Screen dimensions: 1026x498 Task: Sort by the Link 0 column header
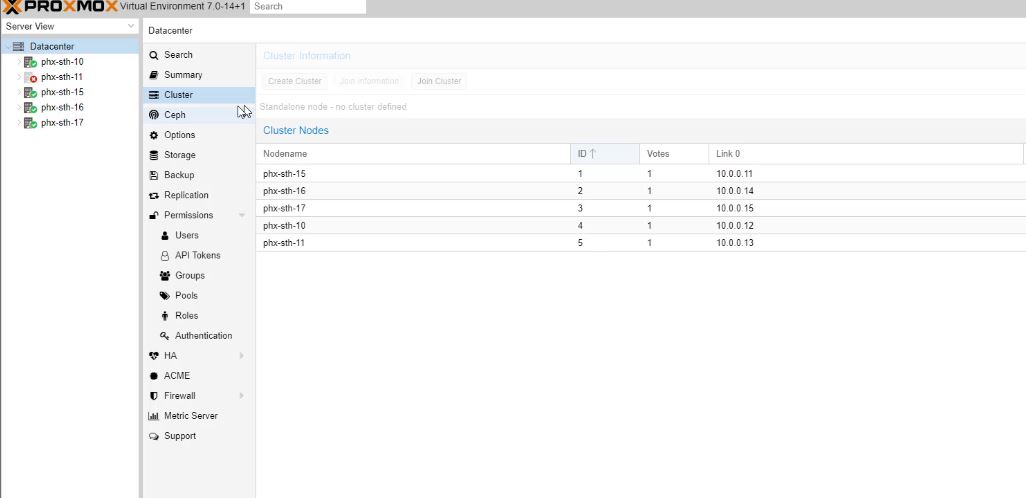point(866,154)
